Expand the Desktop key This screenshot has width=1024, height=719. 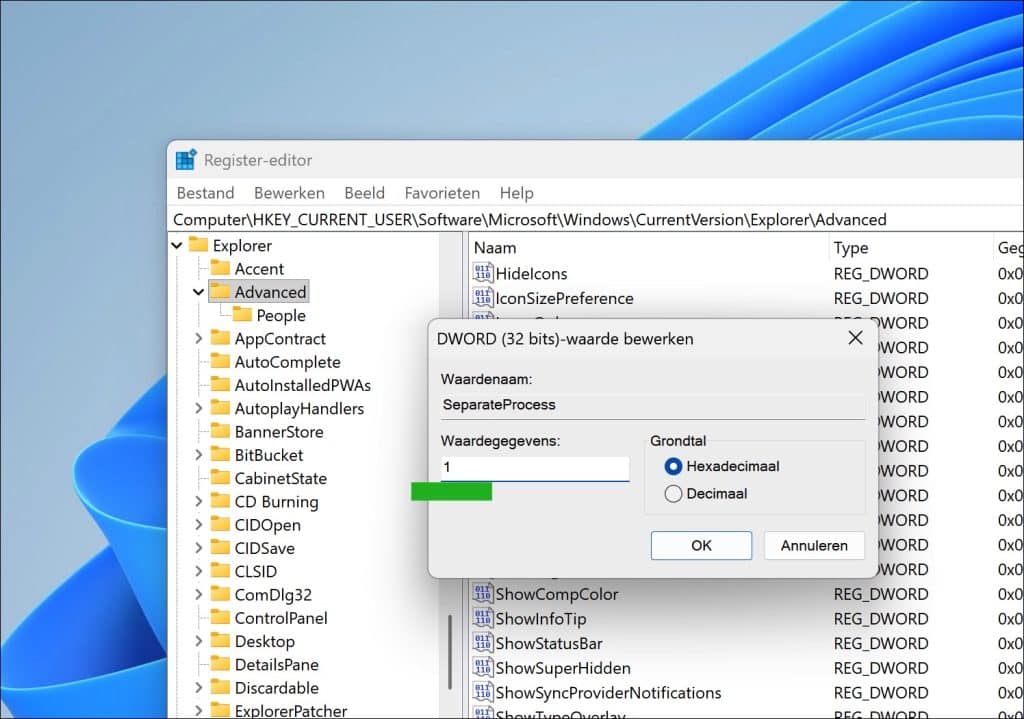(199, 641)
